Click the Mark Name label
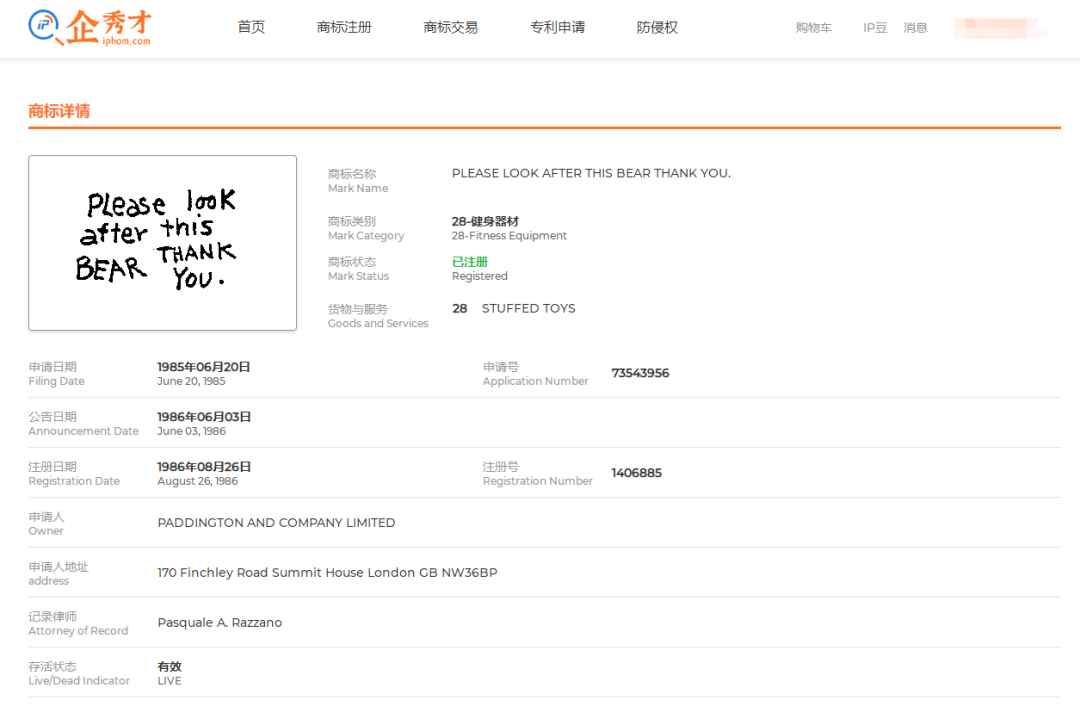 coord(358,188)
